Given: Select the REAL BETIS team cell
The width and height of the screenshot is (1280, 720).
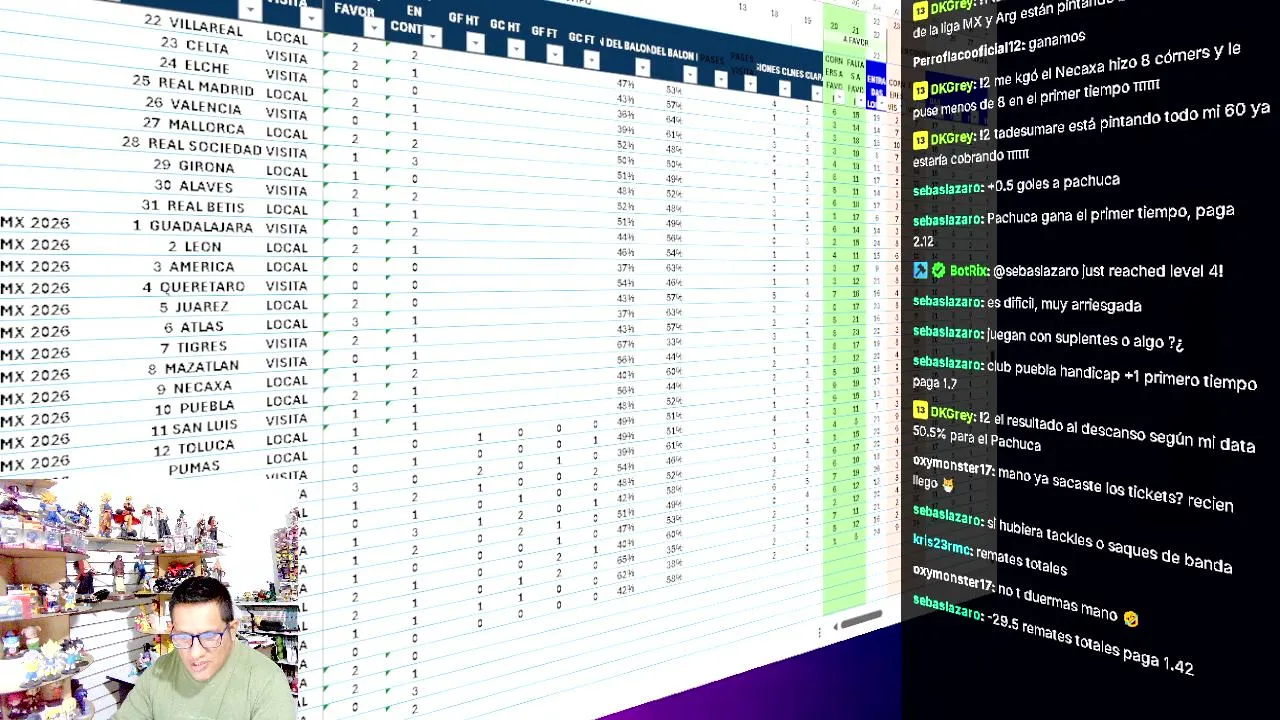Looking at the screenshot, I should coord(207,206).
